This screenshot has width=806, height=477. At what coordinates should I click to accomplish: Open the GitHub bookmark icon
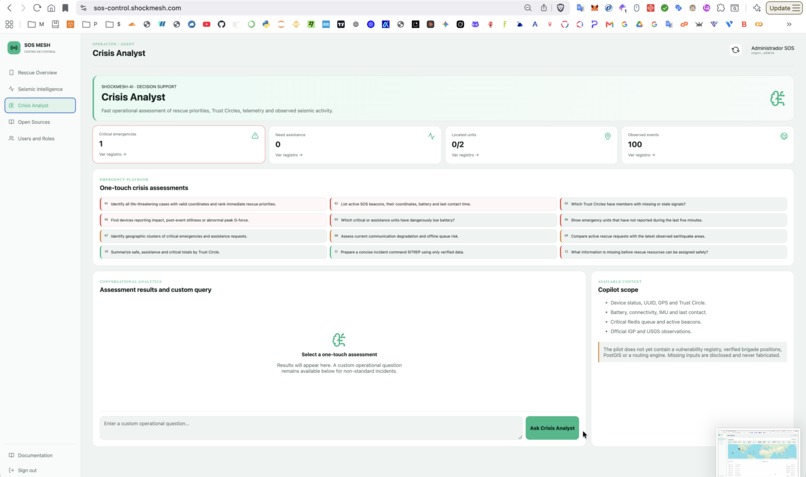pyautogui.click(x=222, y=24)
